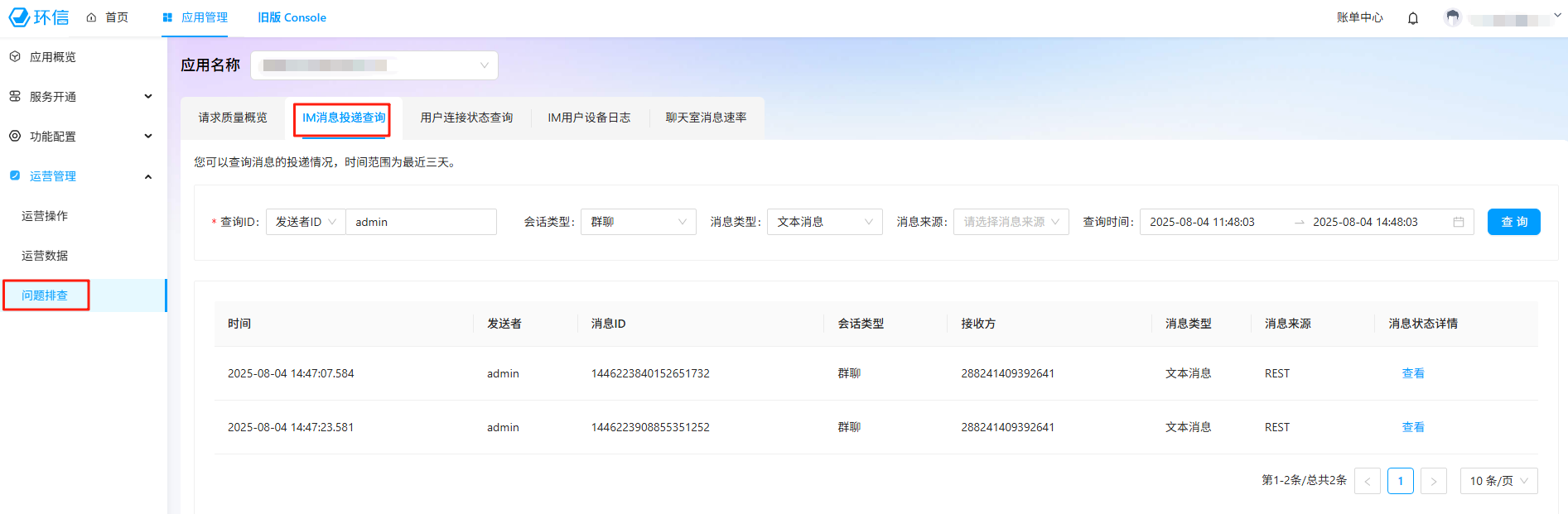Viewport: 1568px width, 514px height.
Task: Click the admin query ID input field
Action: click(421, 222)
